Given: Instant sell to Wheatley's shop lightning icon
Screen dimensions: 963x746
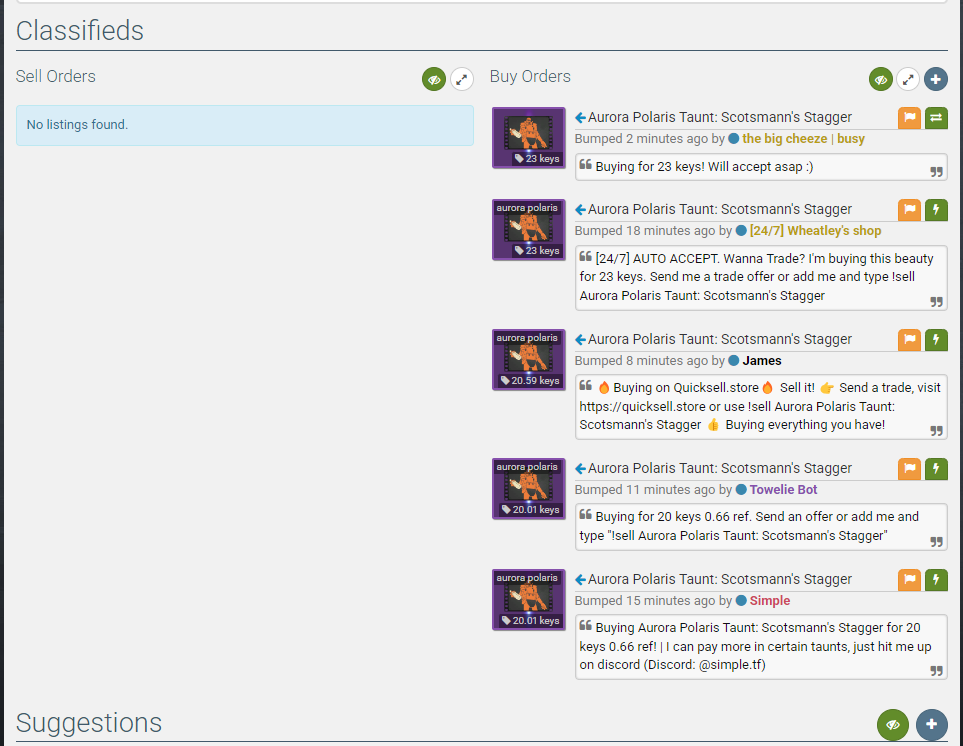Looking at the screenshot, I should 936,210.
